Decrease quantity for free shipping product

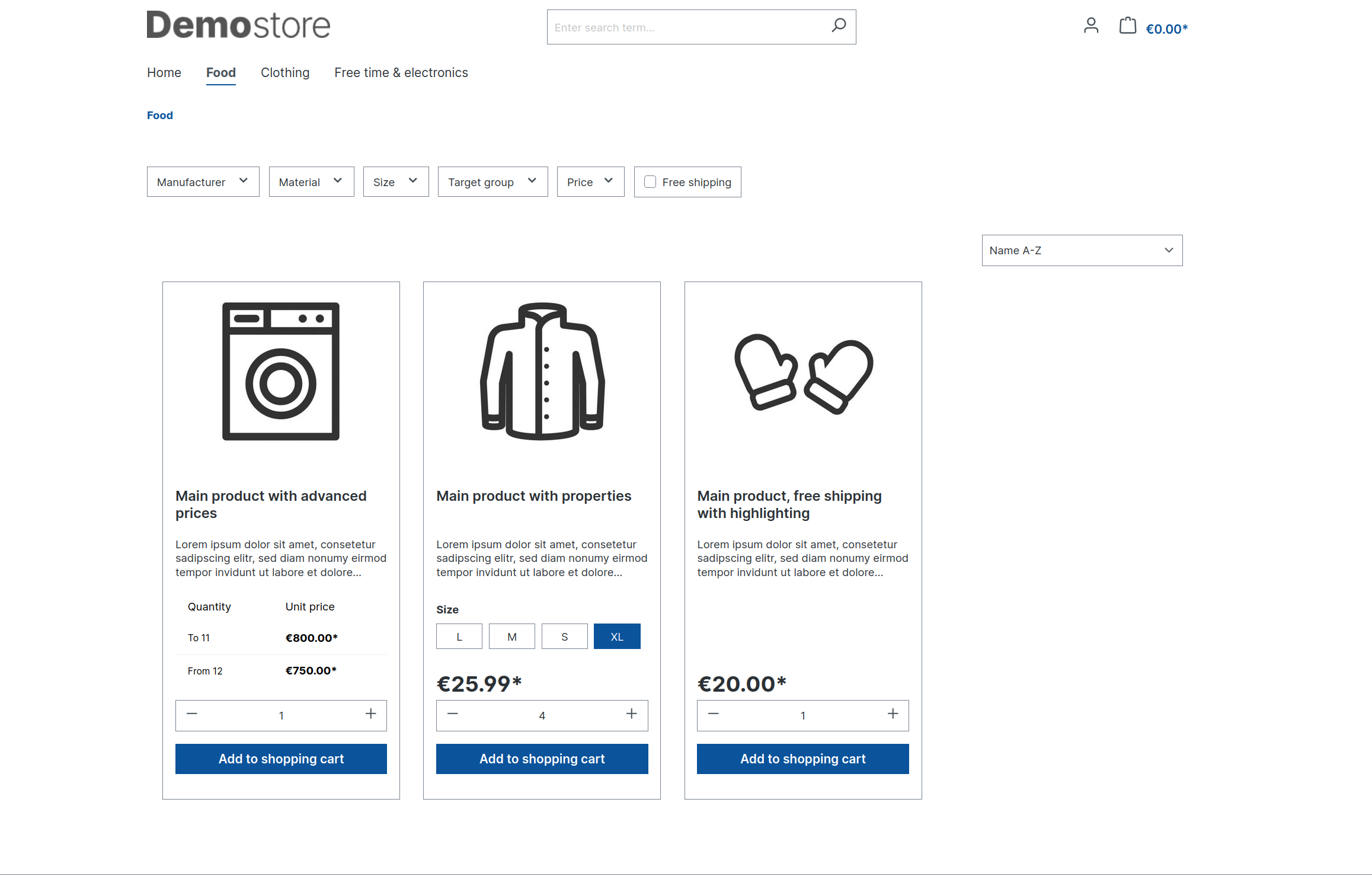click(x=714, y=714)
